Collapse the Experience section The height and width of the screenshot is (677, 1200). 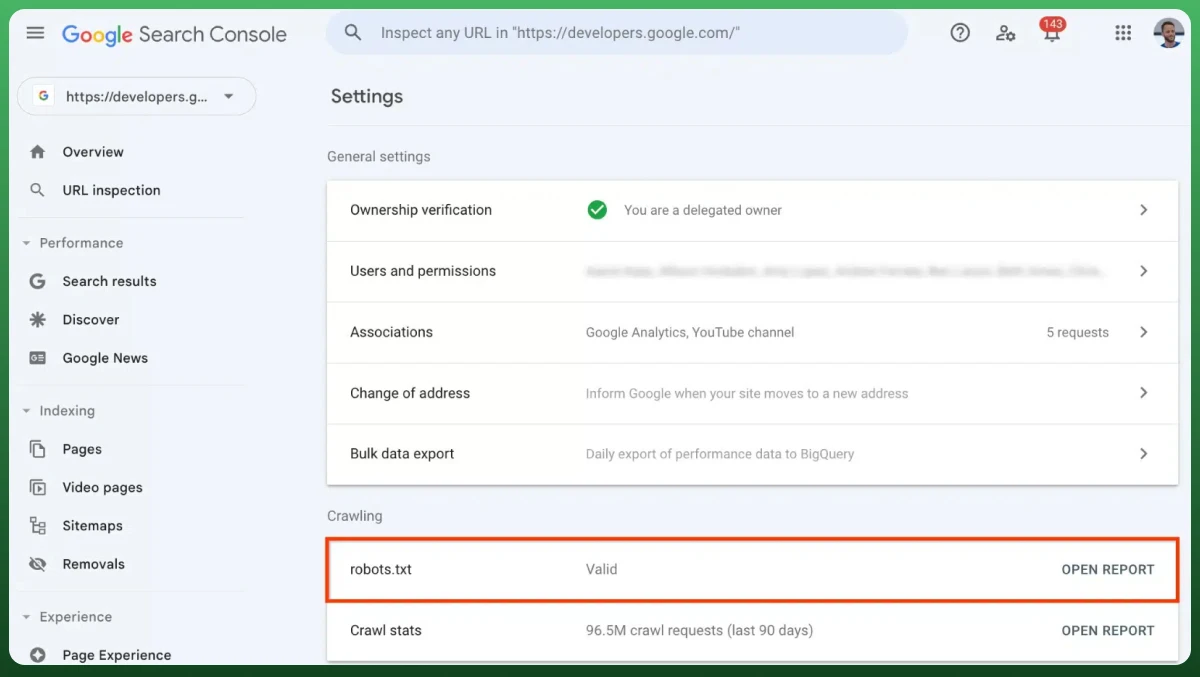click(x=26, y=617)
